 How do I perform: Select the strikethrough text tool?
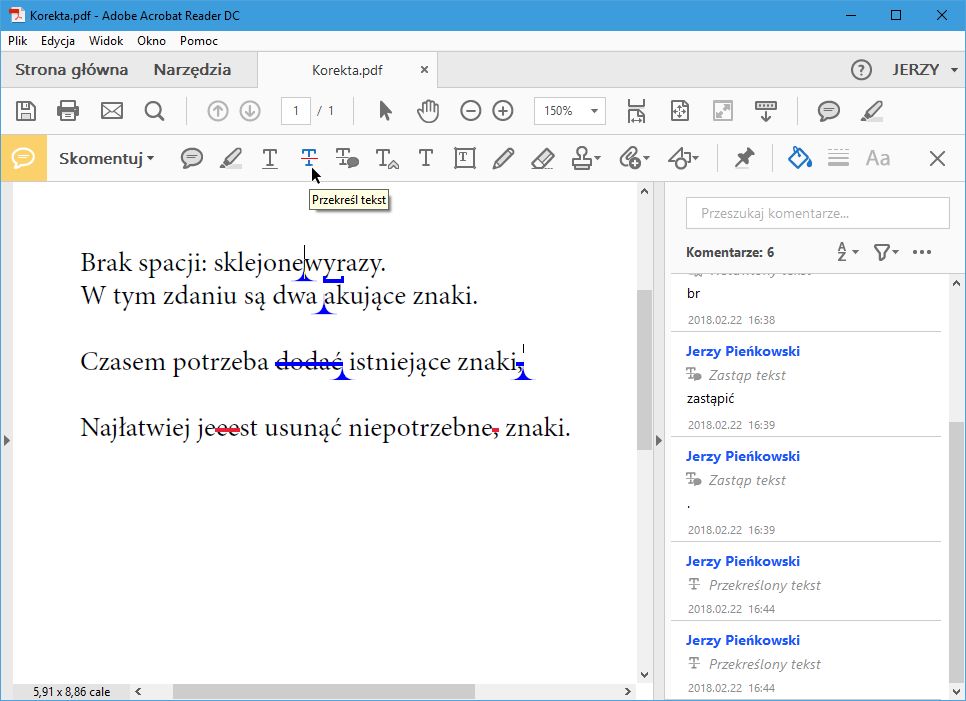[309, 158]
